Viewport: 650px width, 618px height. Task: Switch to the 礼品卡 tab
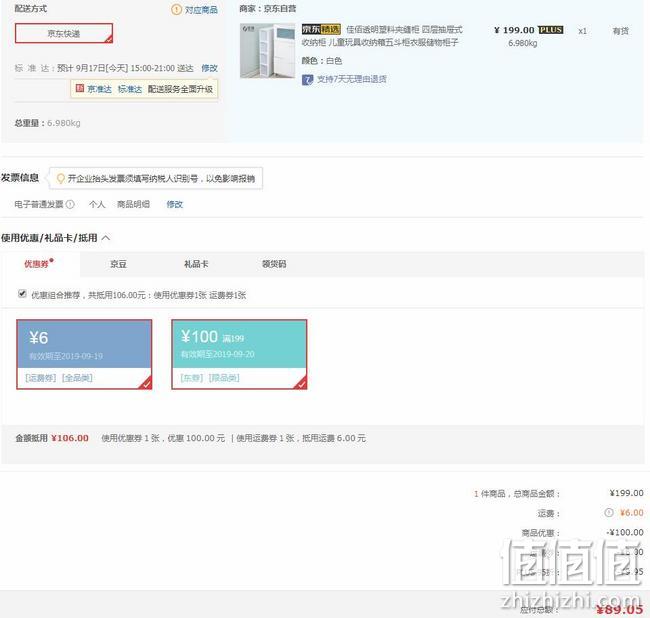coord(196,264)
